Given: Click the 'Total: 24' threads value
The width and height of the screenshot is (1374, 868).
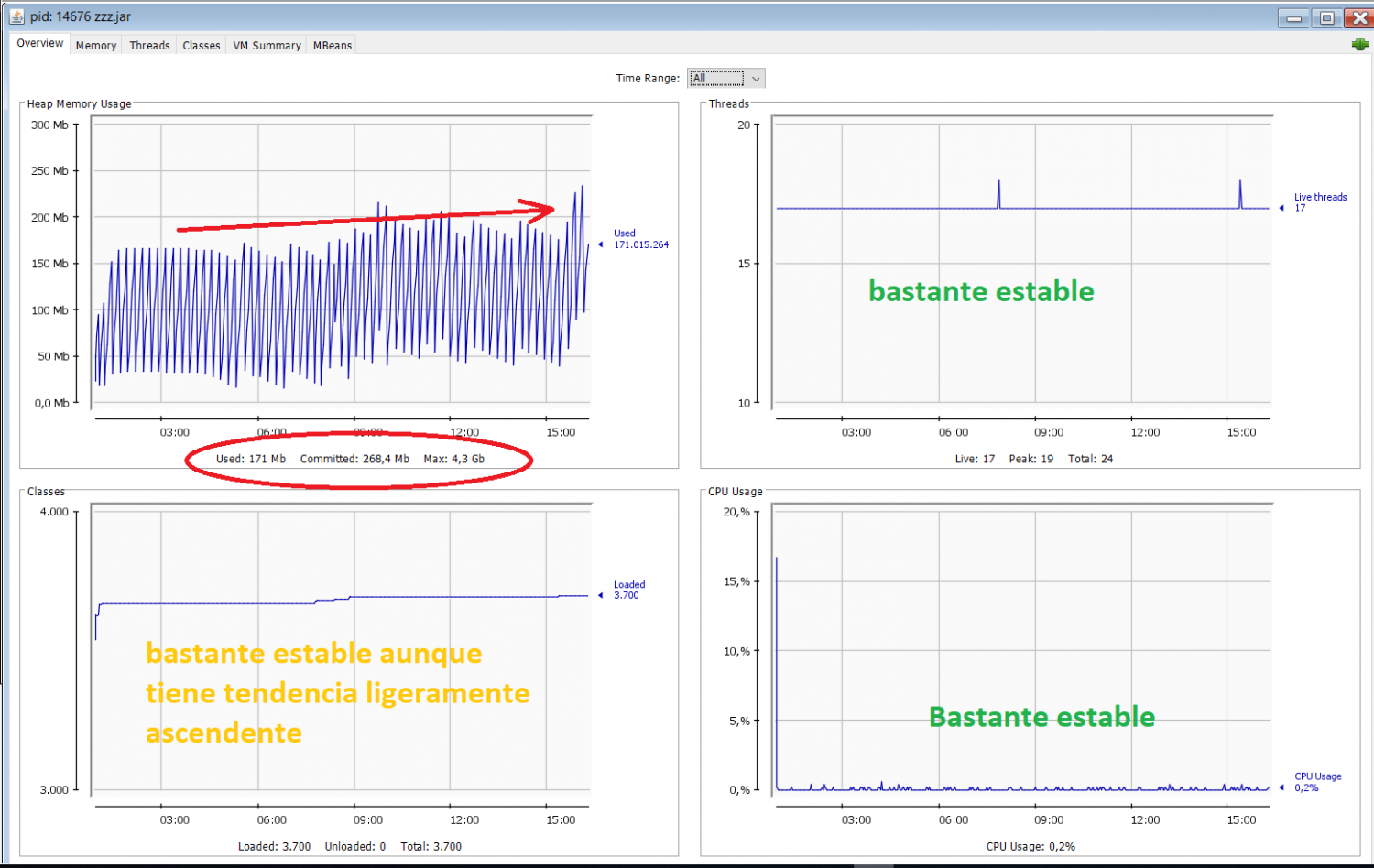Looking at the screenshot, I should (x=1090, y=459).
